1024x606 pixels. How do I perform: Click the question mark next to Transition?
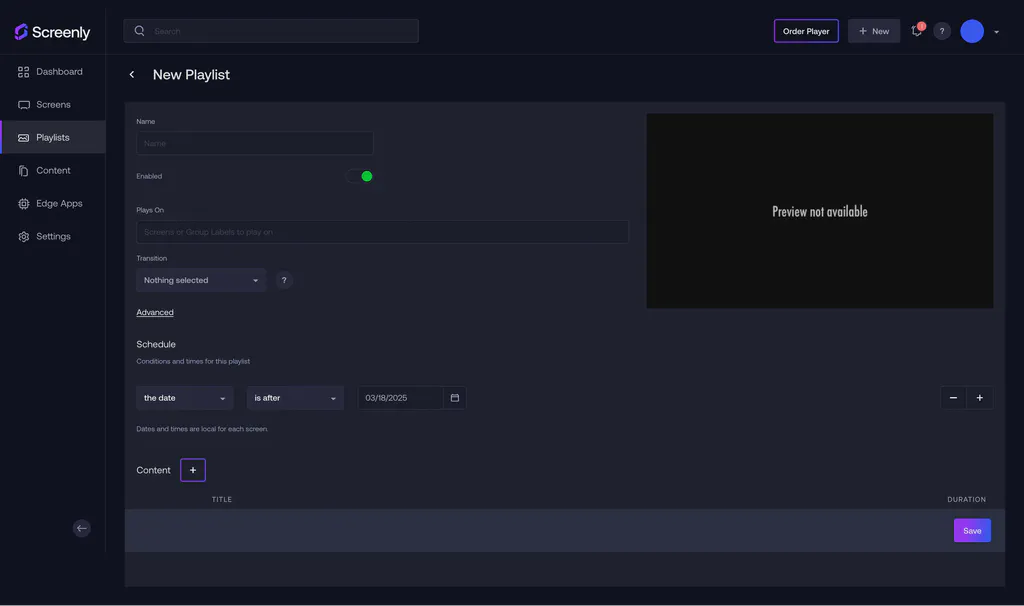coord(284,280)
